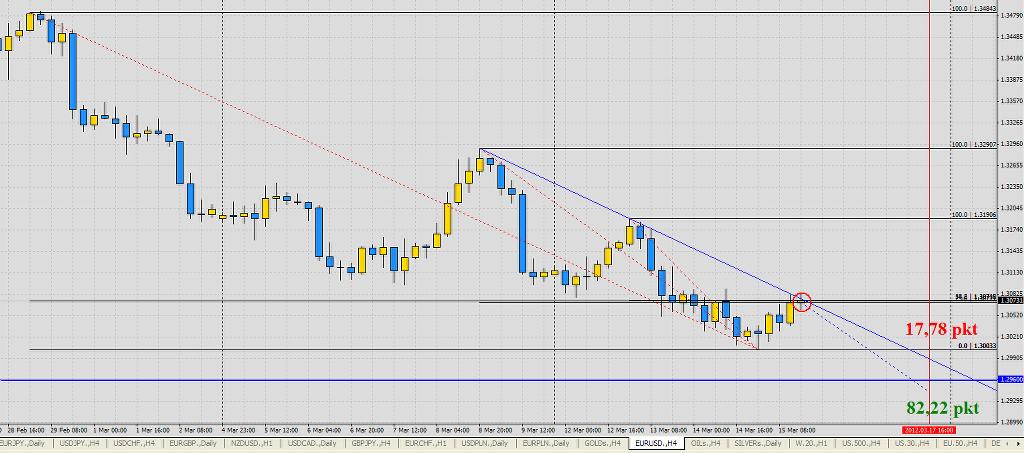1024x453 pixels.
Task: Open the USDCHF.,H4 chart tab
Action: pos(136,443)
